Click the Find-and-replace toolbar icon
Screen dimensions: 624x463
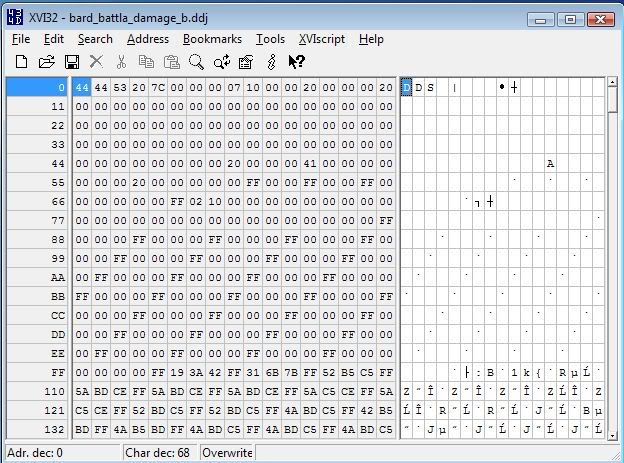[222, 62]
